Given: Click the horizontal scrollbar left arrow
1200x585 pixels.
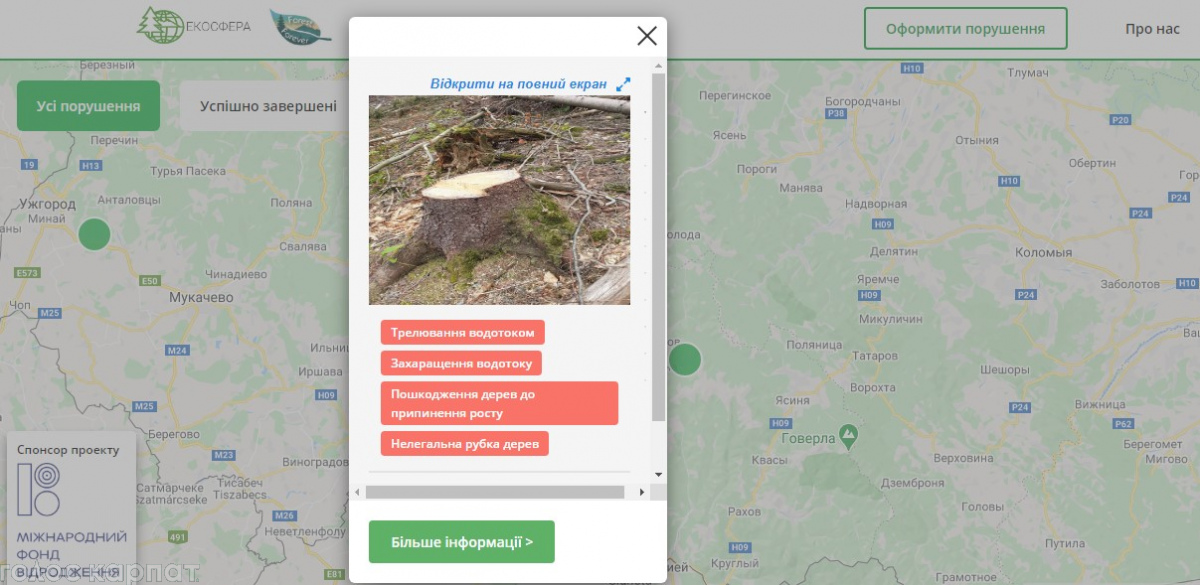Looking at the screenshot, I should click(358, 492).
